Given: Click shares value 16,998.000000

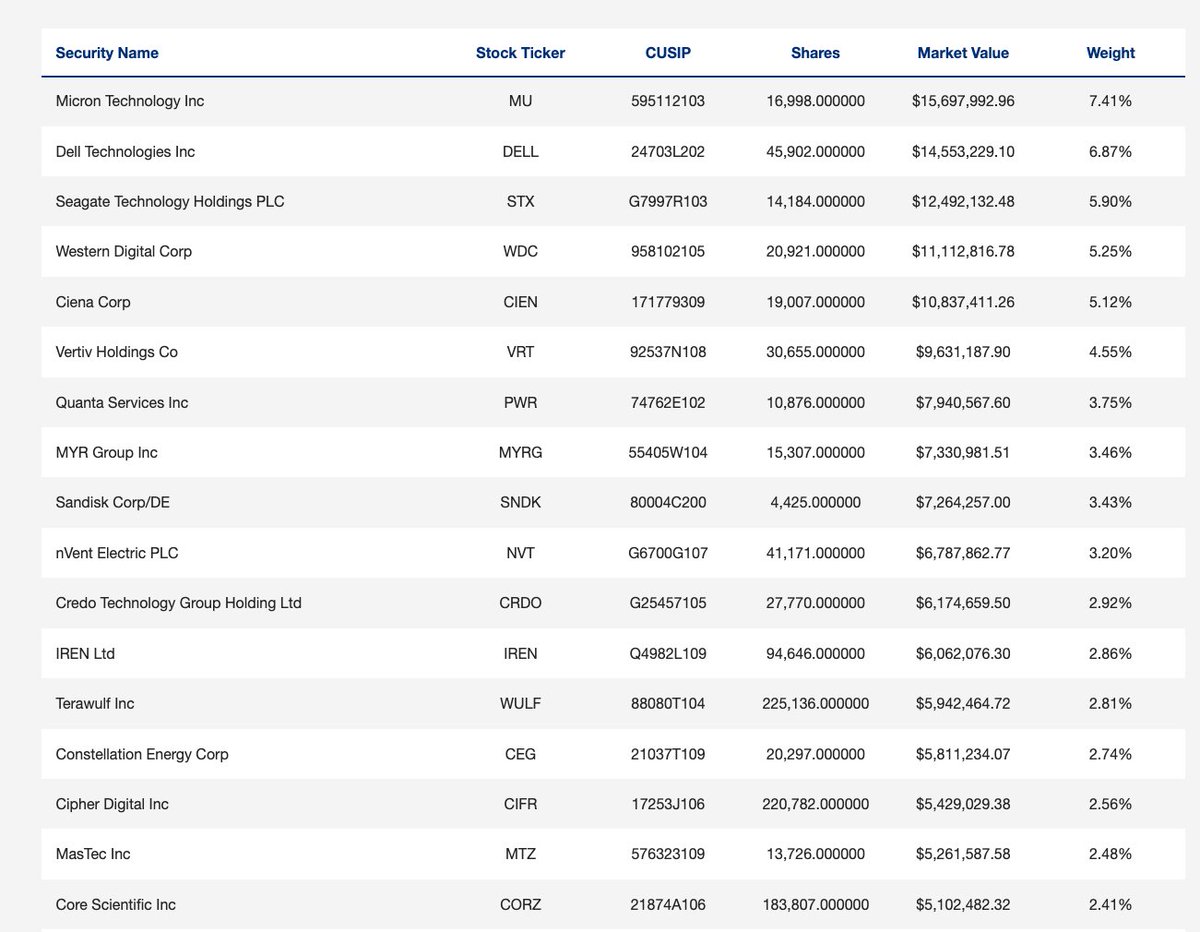Looking at the screenshot, I should (816, 101).
